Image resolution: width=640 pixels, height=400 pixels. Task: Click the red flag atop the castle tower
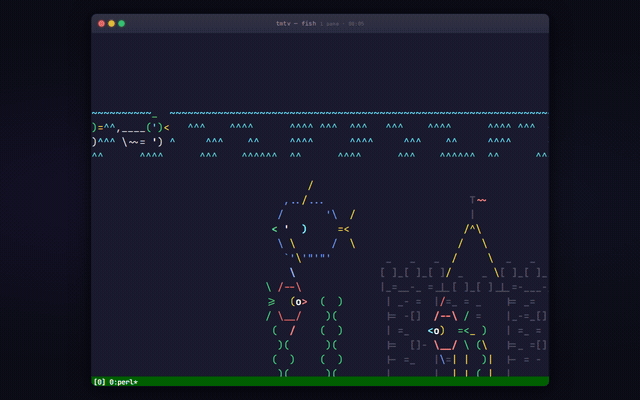pos(481,200)
